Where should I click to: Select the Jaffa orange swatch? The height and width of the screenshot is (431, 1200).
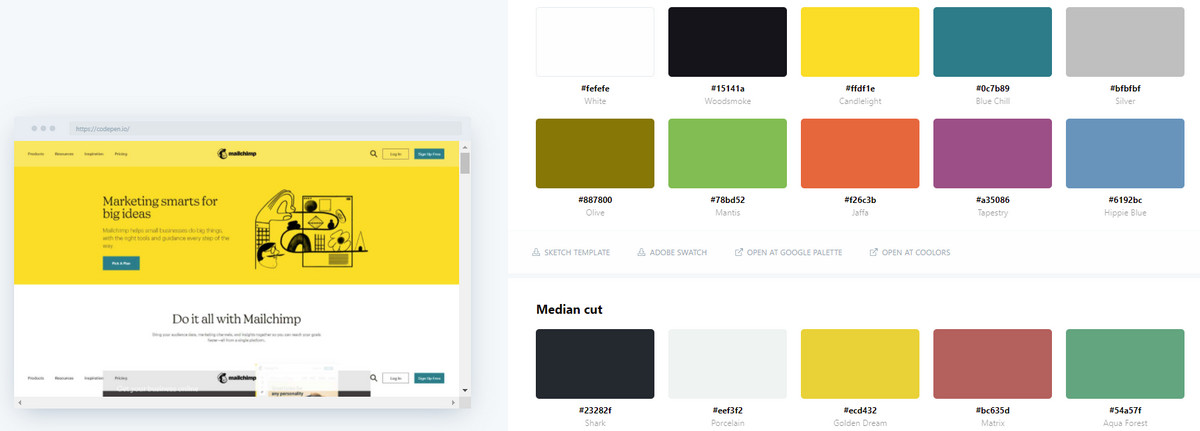point(860,153)
